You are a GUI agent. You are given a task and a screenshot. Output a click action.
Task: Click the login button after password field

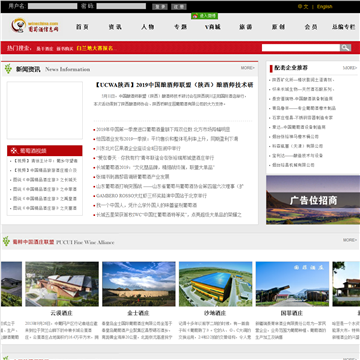[x=160, y=7]
